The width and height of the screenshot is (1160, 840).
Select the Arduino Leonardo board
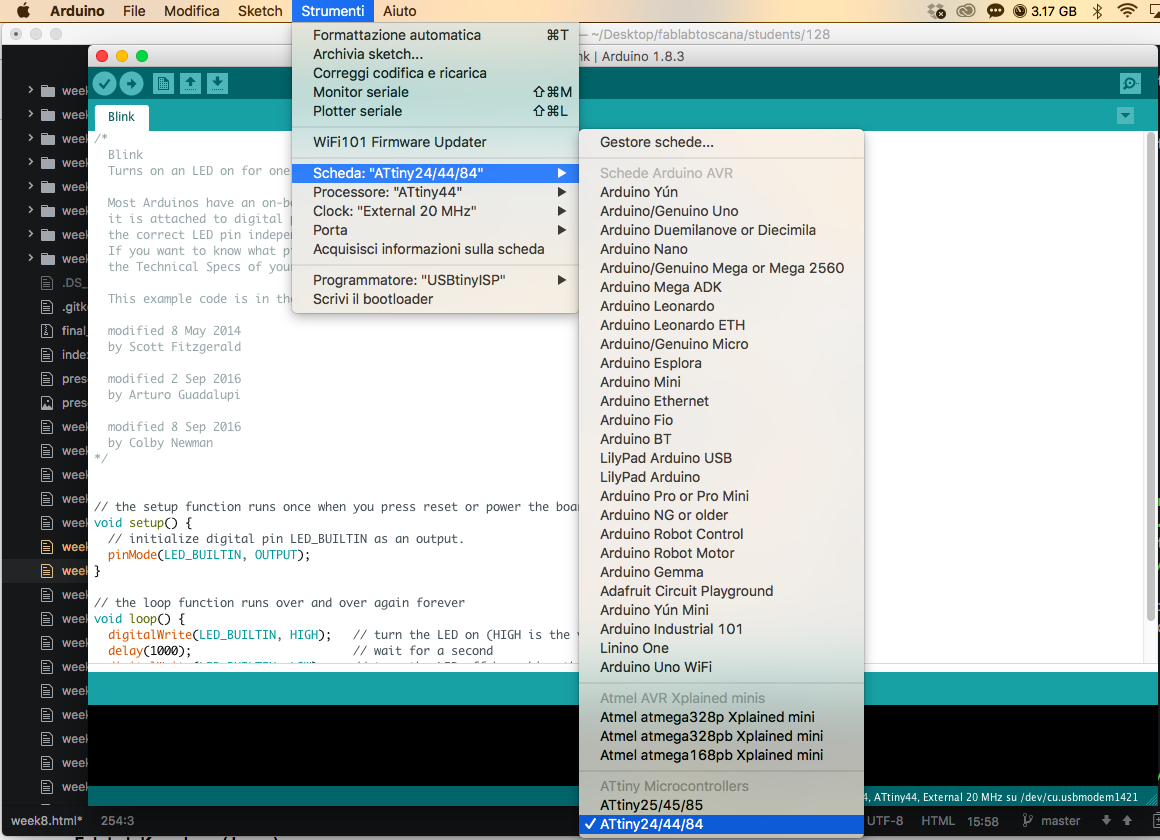tap(721, 306)
